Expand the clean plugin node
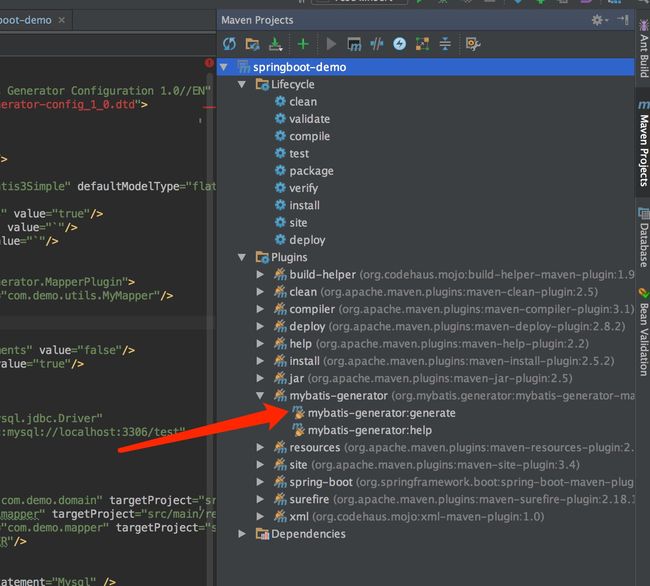 click(260, 292)
